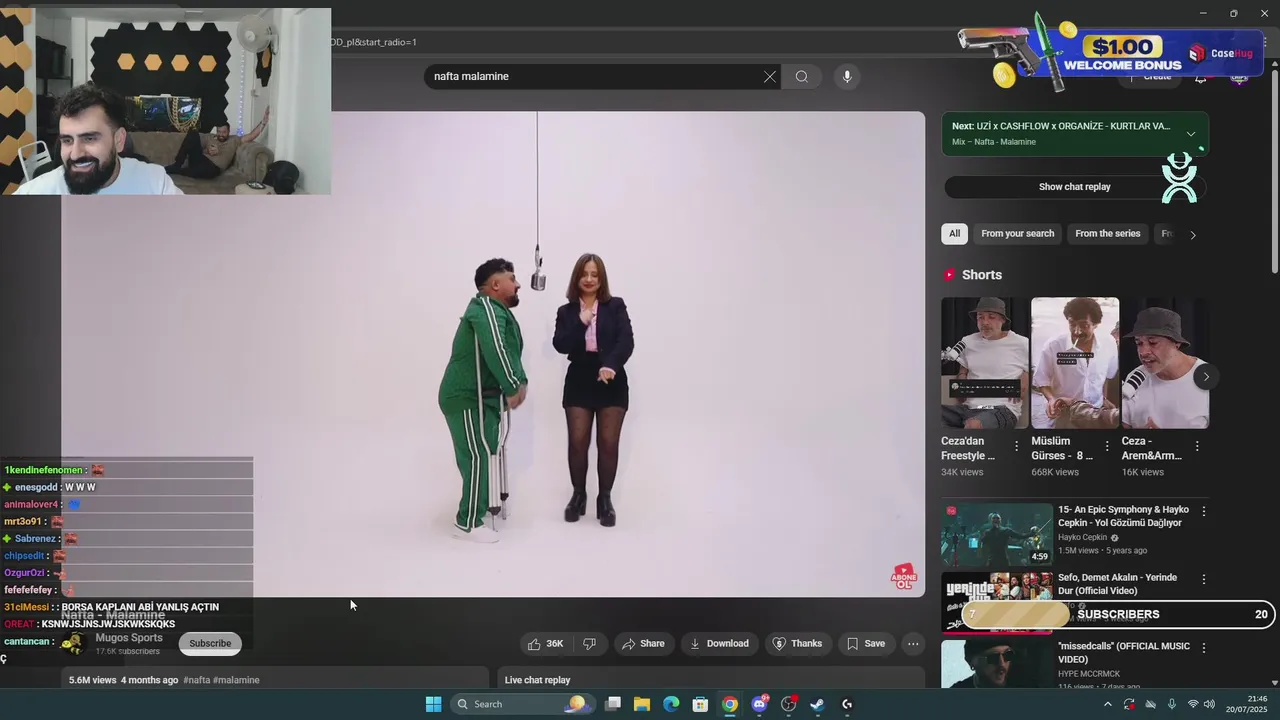Download the video
This screenshot has height=720, width=1280.
coord(718,644)
